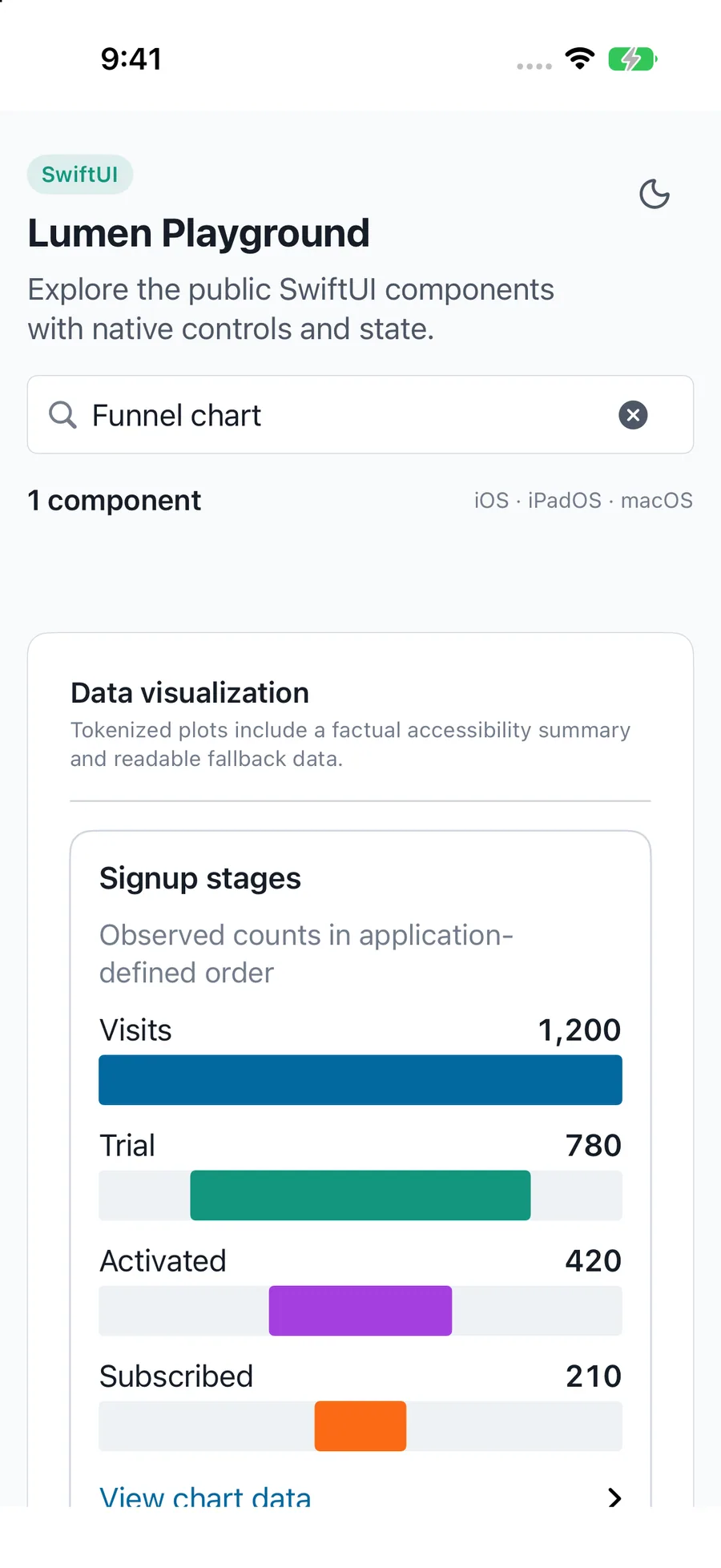The height and width of the screenshot is (1568, 721).
Task: Click the Tokenized plots description text
Action: (x=350, y=744)
